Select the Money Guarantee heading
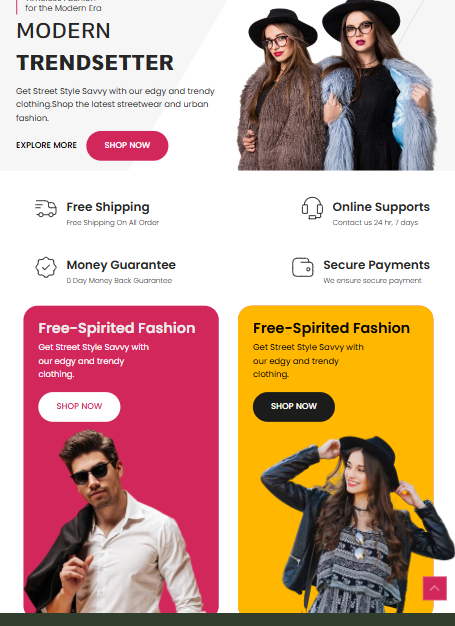The height and width of the screenshot is (626, 455). click(x=121, y=265)
